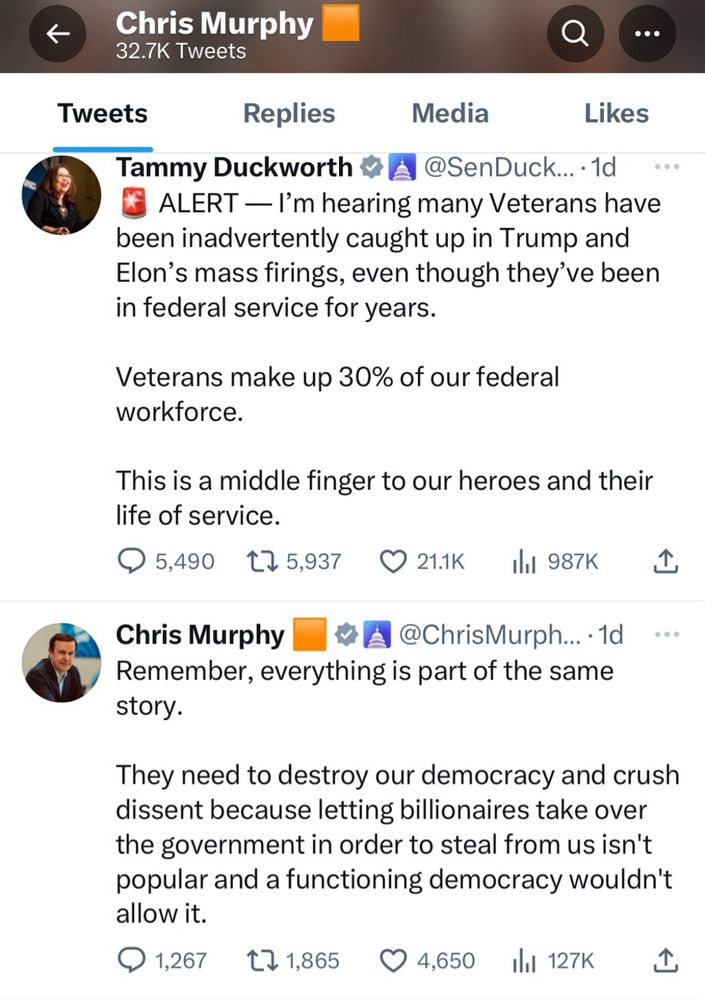Screen dimensions: 705x1000
Task: Share Tammy Duckworth's tweet
Action: click(666, 562)
